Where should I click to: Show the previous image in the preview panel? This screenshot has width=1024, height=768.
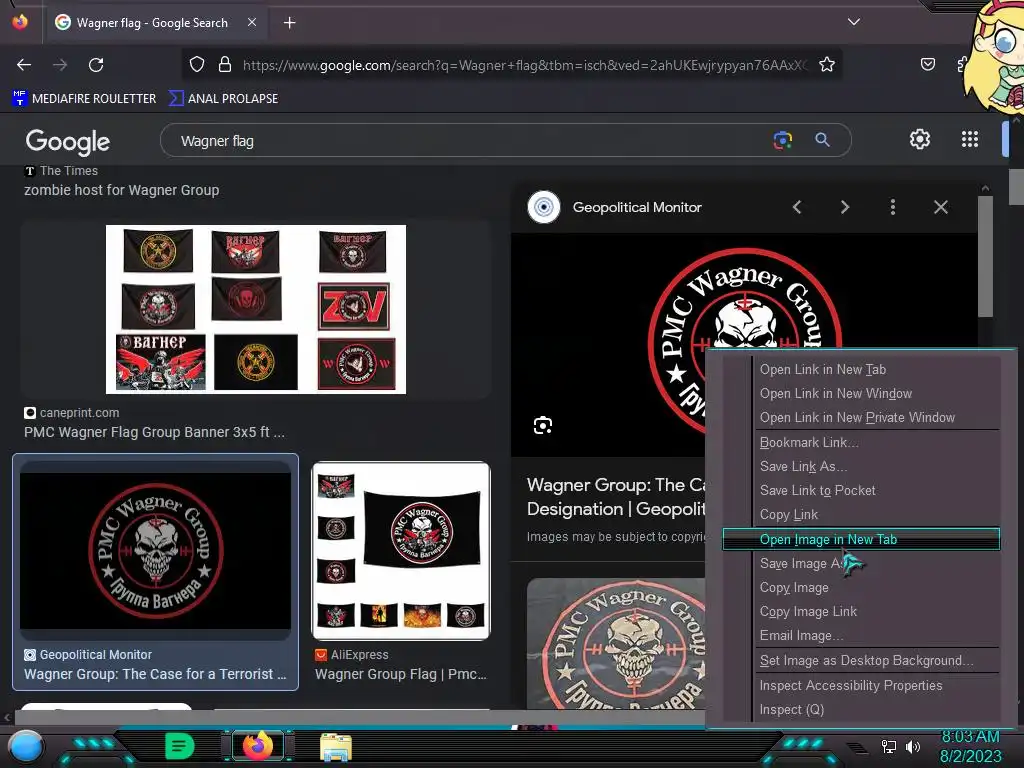click(797, 207)
